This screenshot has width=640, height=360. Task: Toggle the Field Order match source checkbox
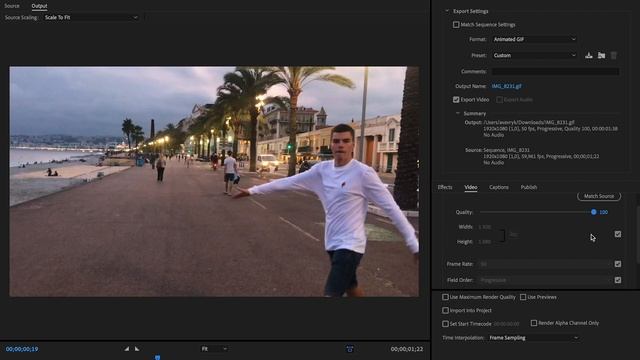tap(618, 280)
